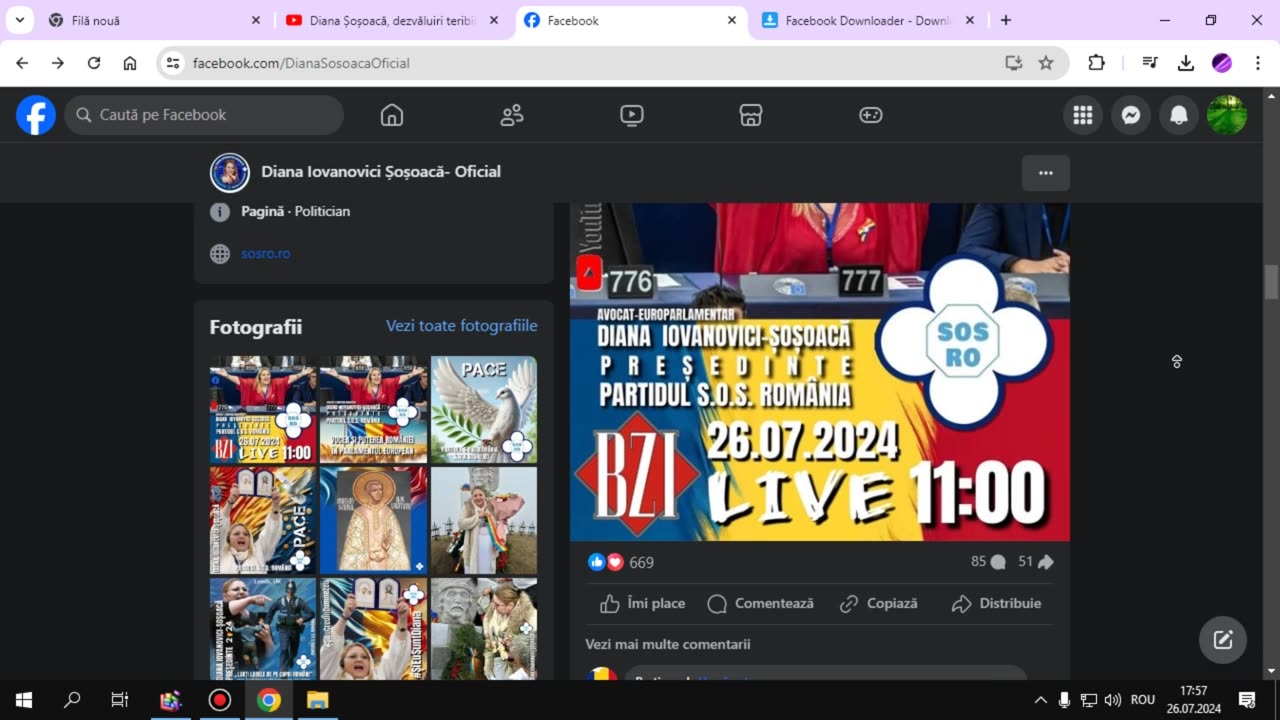1280x720 pixels.
Task: Open File Explorer from the taskbar
Action: [317, 700]
